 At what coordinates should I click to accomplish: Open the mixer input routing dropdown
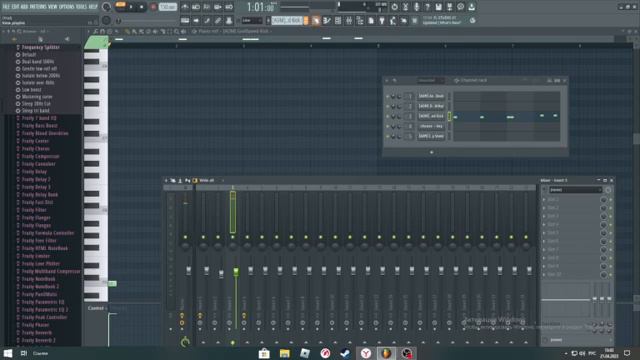(x=576, y=190)
